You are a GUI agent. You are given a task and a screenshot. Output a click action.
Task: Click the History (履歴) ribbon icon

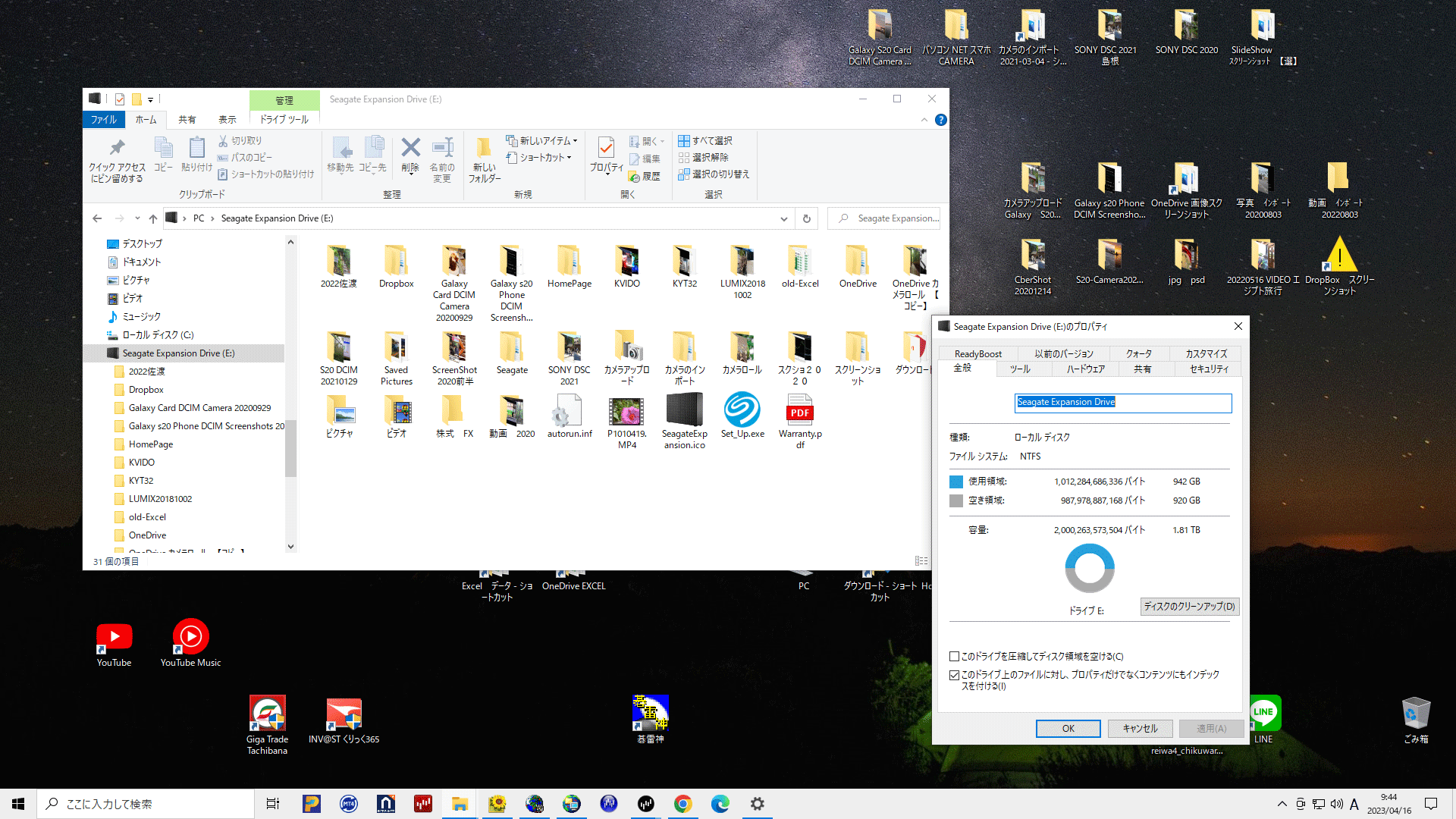click(x=645, y=177)
